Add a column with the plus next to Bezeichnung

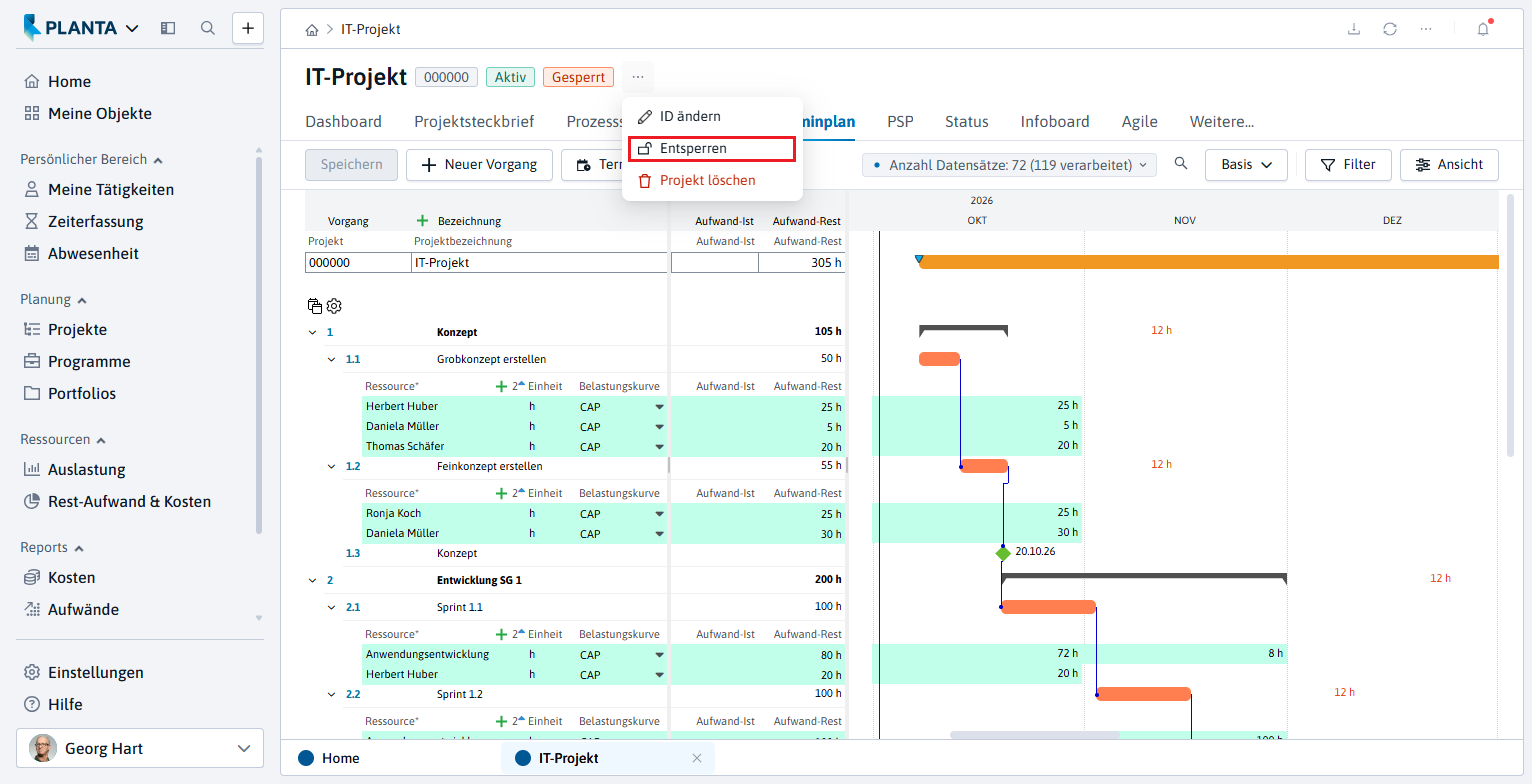pos(422,221)
